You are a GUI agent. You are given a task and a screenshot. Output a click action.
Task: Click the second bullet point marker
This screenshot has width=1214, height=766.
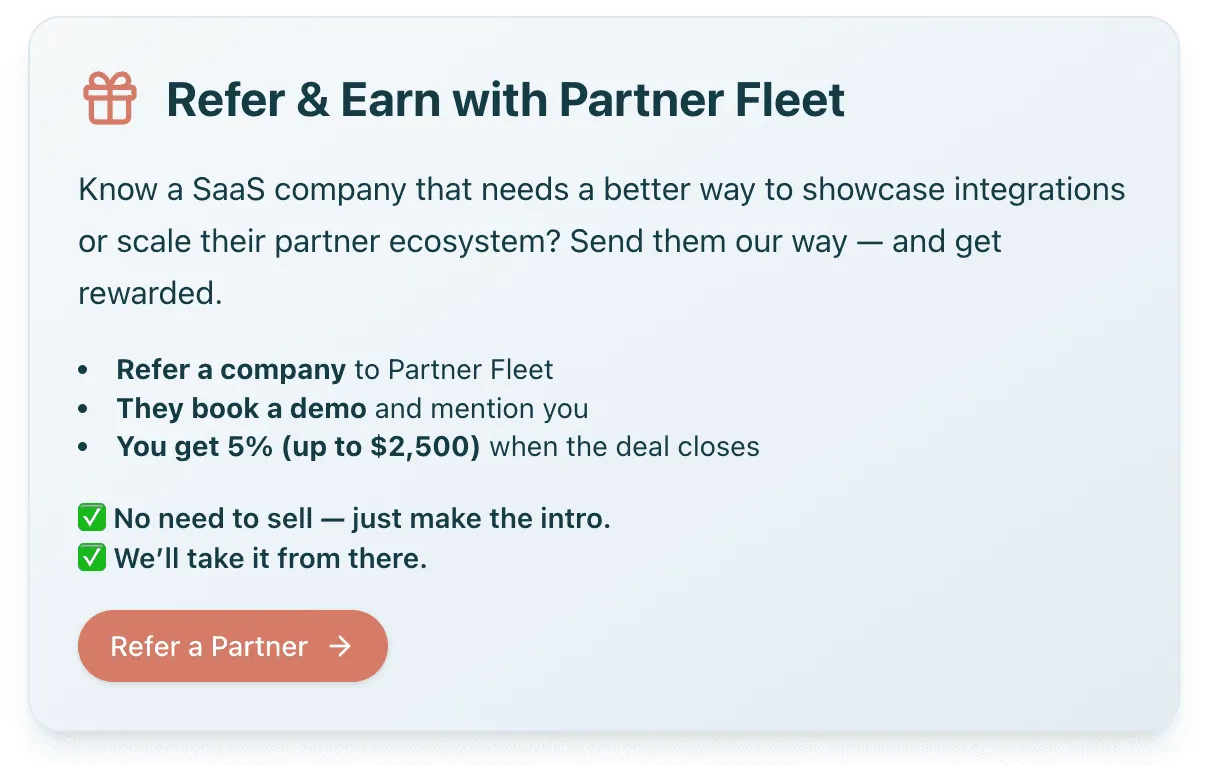point(84,409)
